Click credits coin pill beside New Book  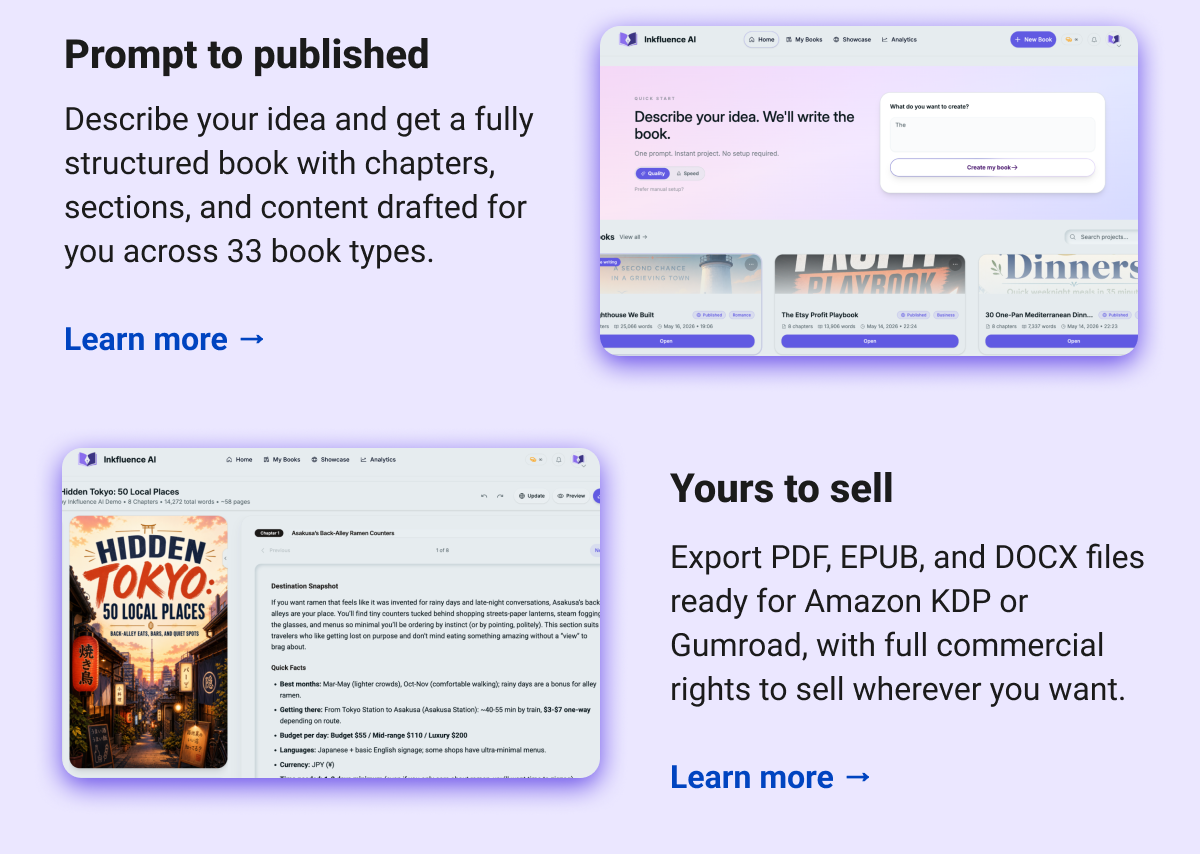(1072, 40)
